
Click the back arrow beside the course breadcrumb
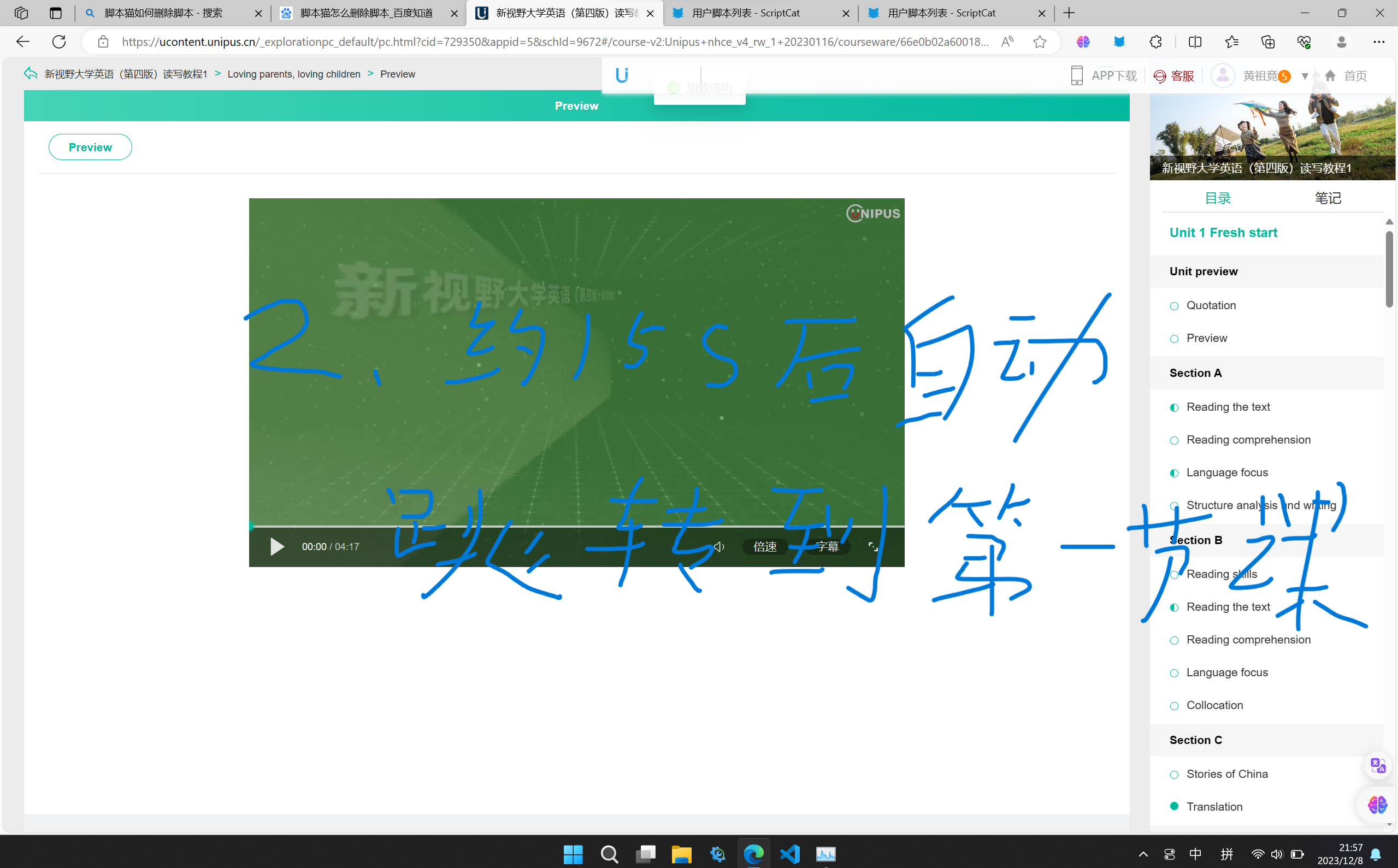(30, 74)
